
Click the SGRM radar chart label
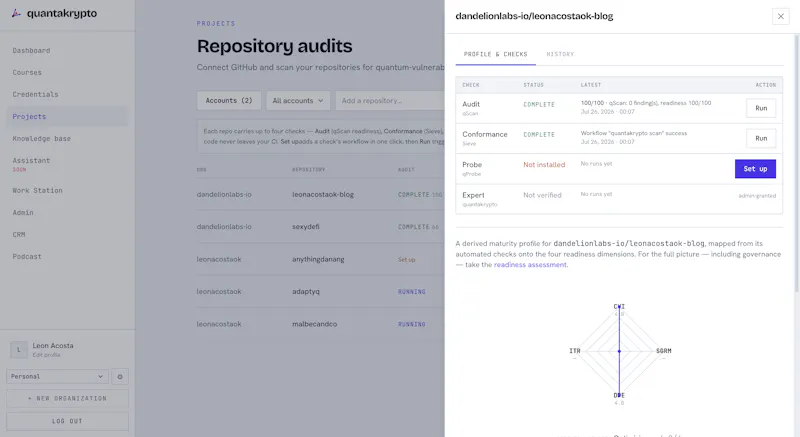click(664, 351)
